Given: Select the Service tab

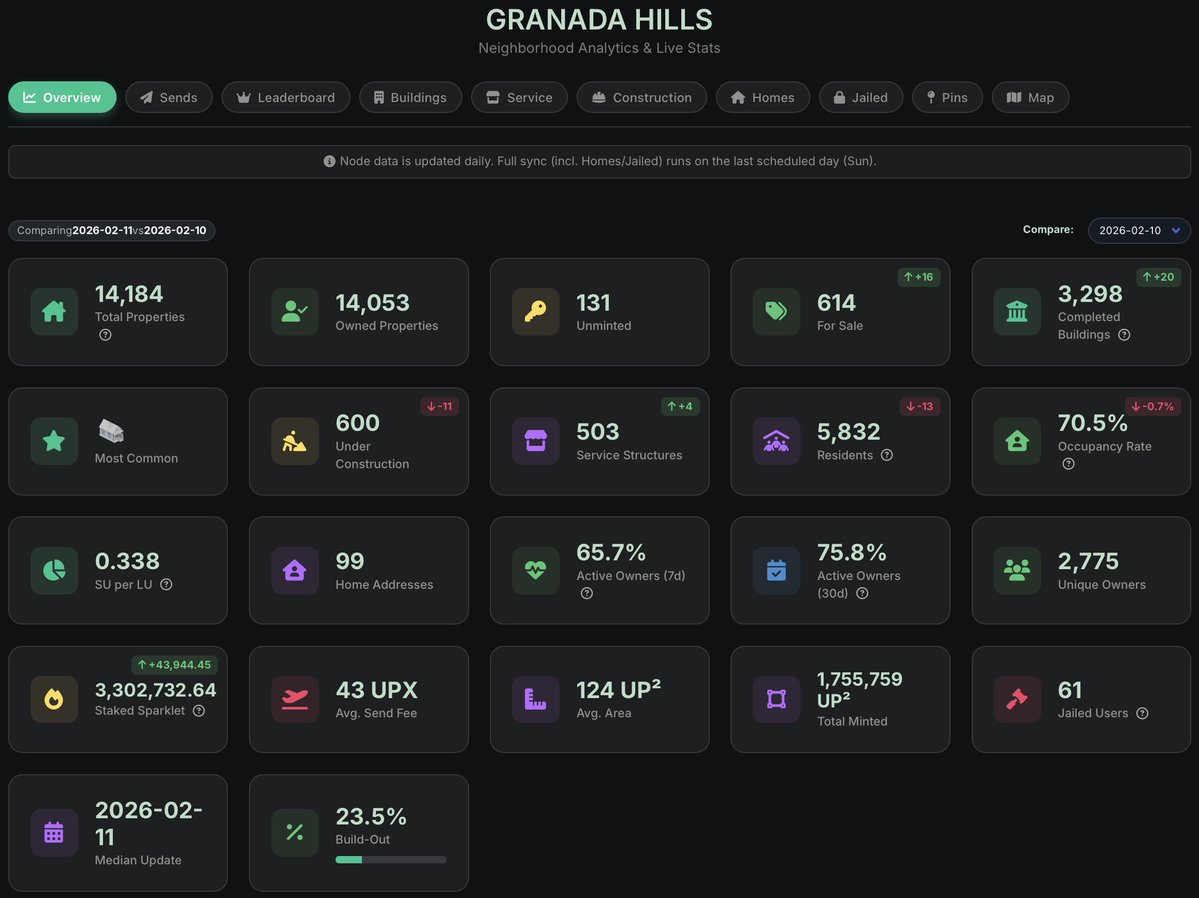Looking at the screenshot, I should point(519,97).
